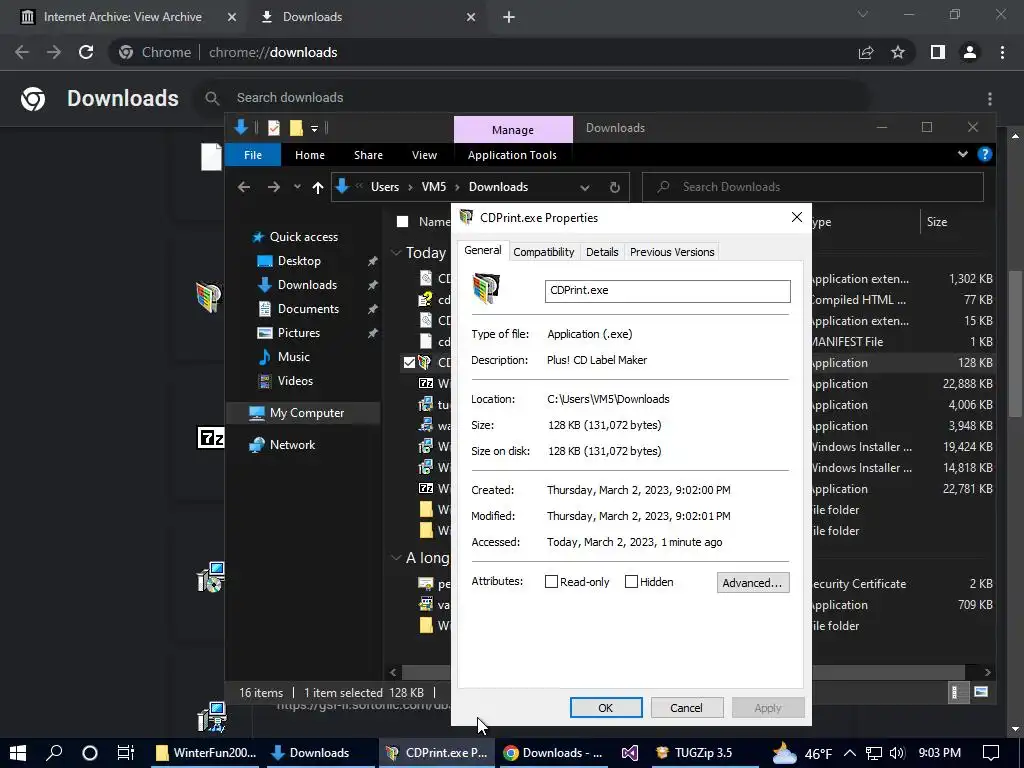
Task: Open Pictures in navigation pane
Action: [298, 332]
